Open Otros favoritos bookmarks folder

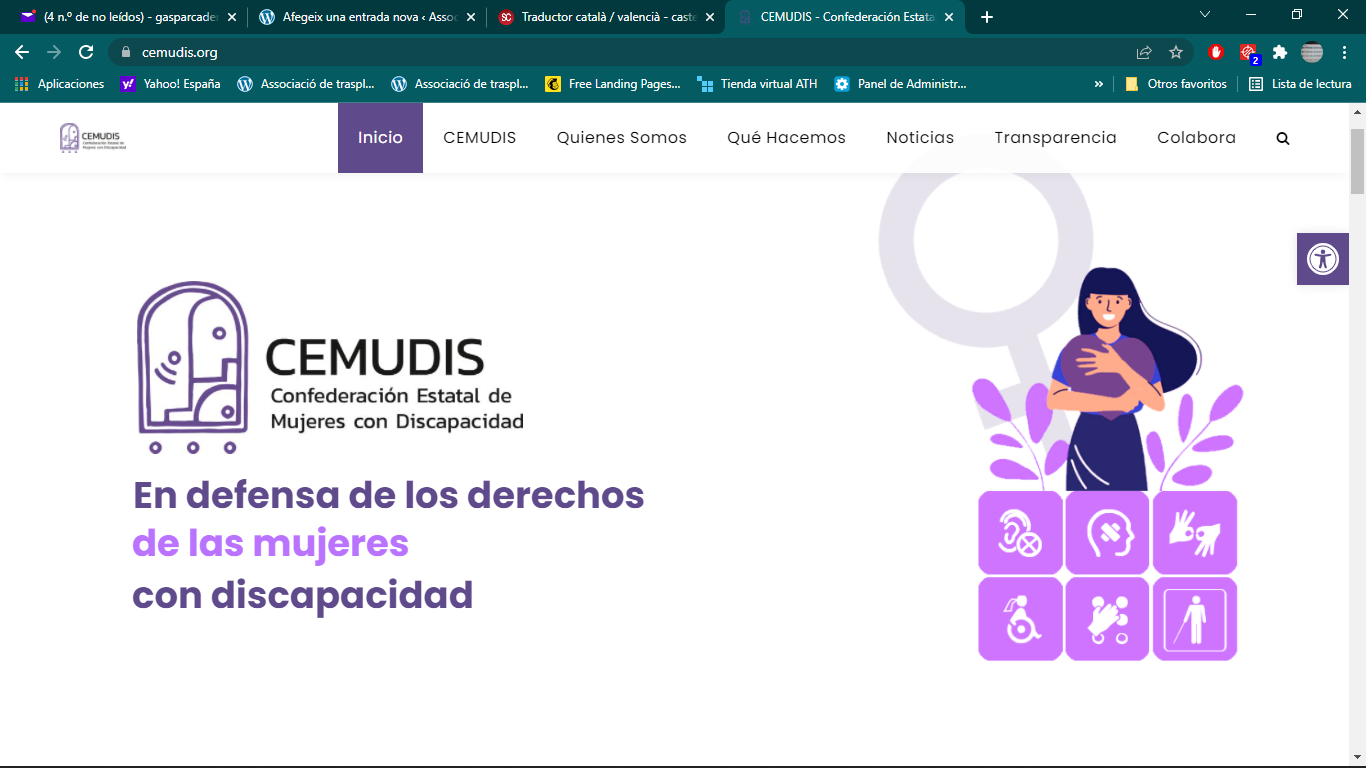(x=1176, y=84)
